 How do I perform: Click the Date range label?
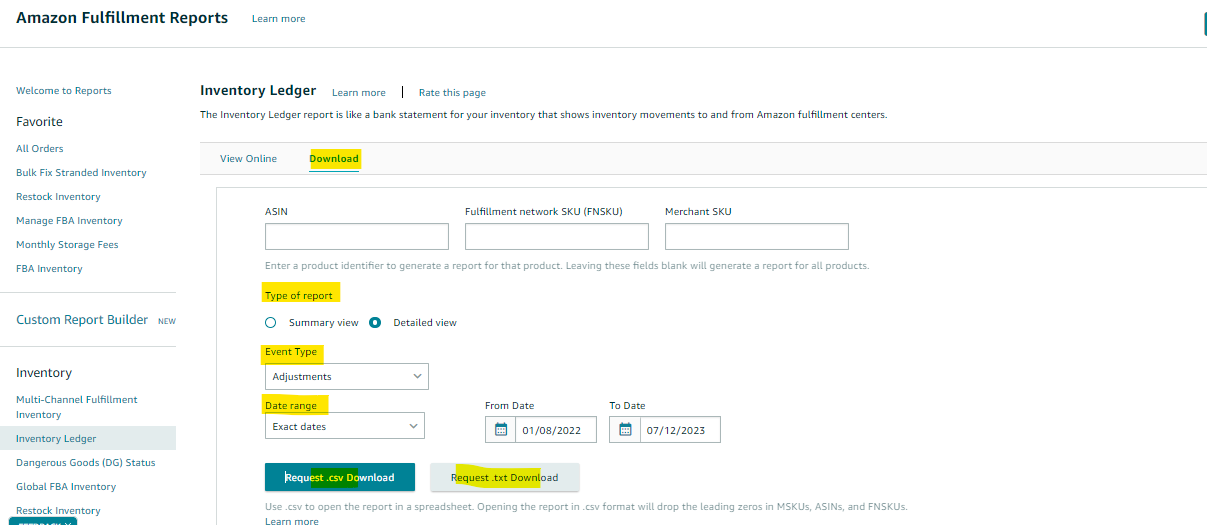pos(291,405)
